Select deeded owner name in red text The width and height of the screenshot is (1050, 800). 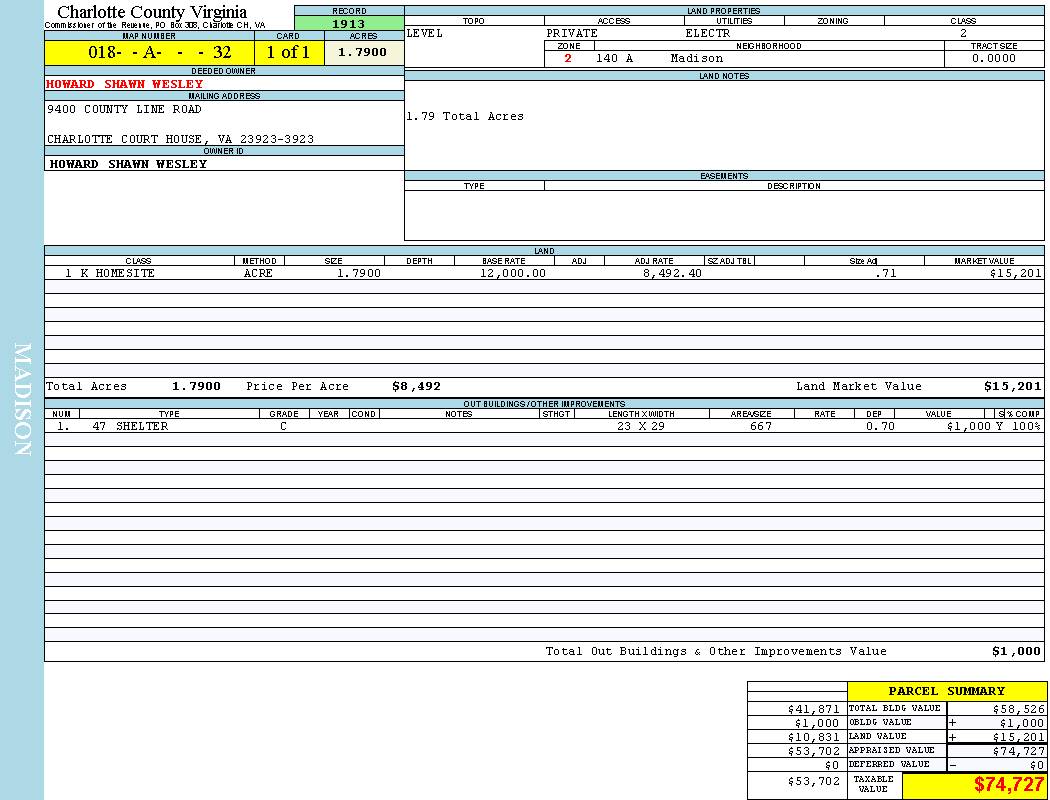125,84
